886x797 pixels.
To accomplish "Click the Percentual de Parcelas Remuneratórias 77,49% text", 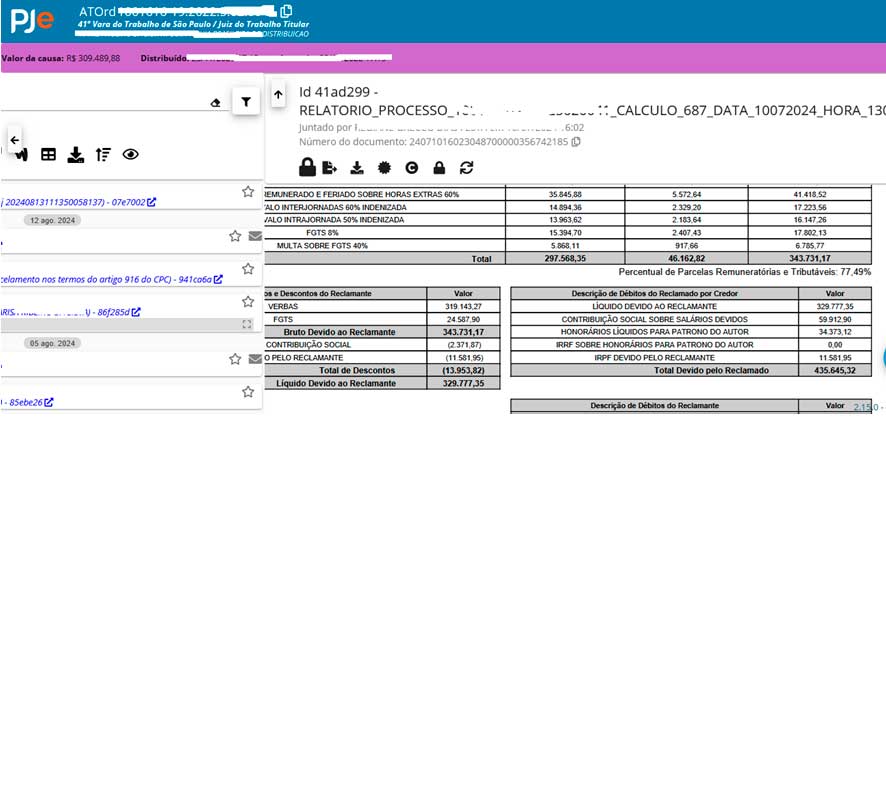I will [x=744, y=272].
